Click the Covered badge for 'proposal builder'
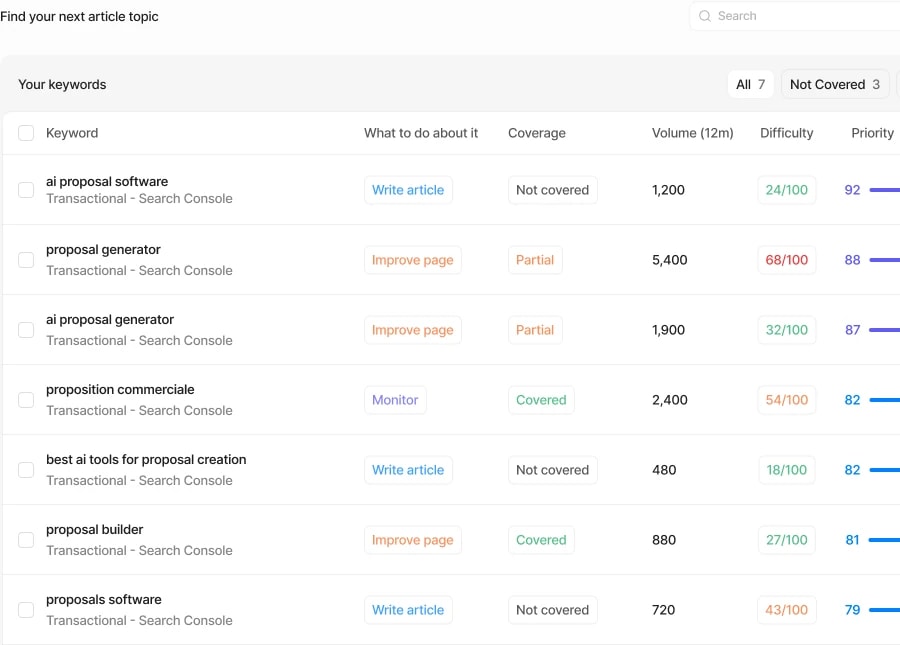The image size is (900, 645). pyautogui.click(x=541, y=540)
